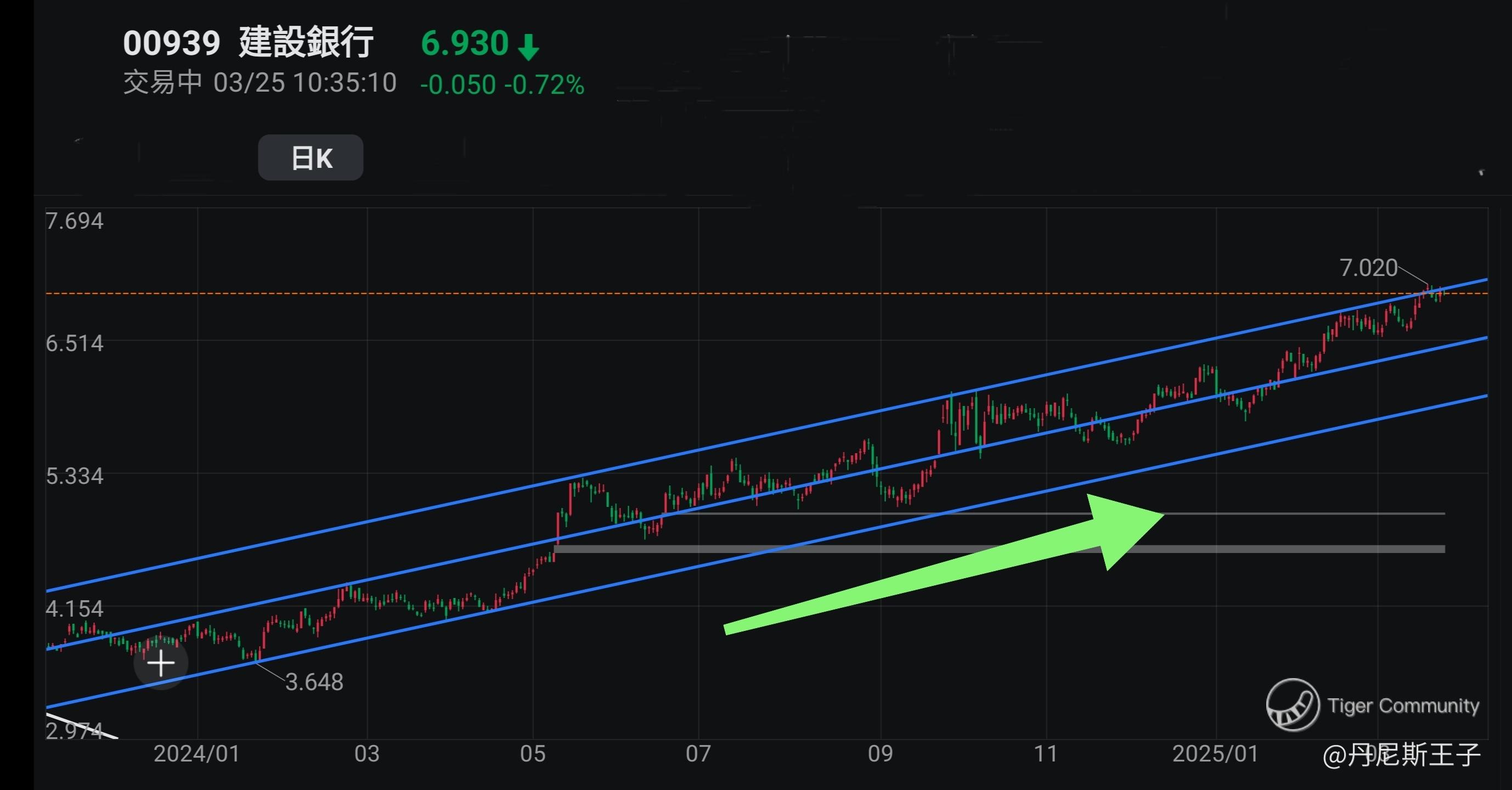Select the 3.648 low price label
1512x790 pixels.
(314, 682)
